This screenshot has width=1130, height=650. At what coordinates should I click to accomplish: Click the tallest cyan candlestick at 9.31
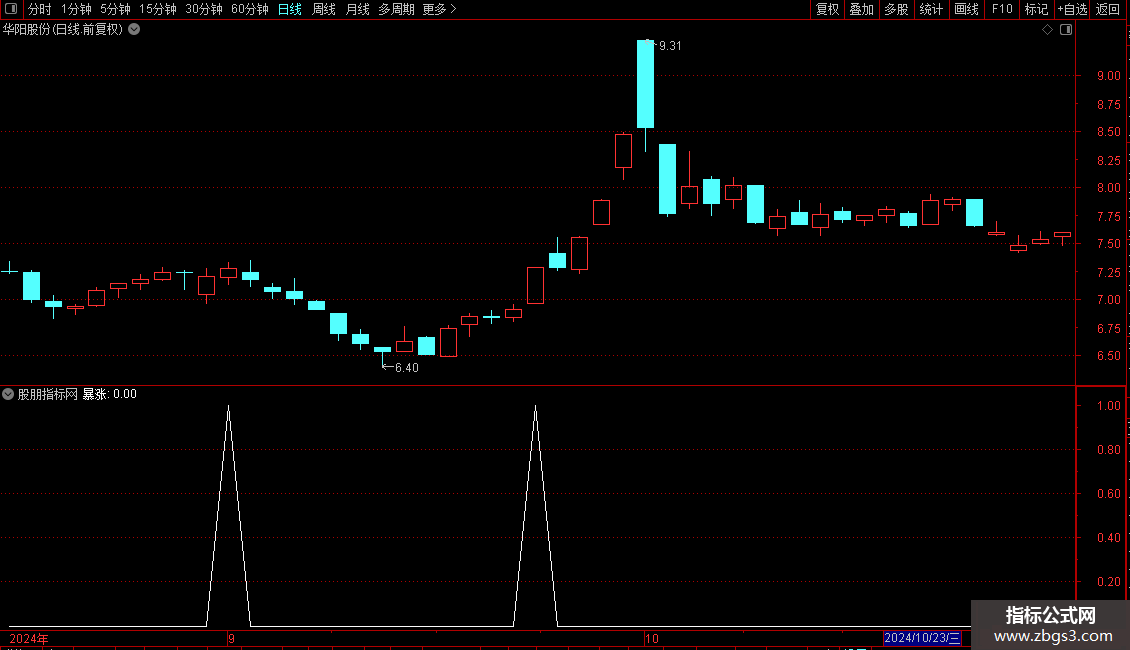click(x=646, y=84)
